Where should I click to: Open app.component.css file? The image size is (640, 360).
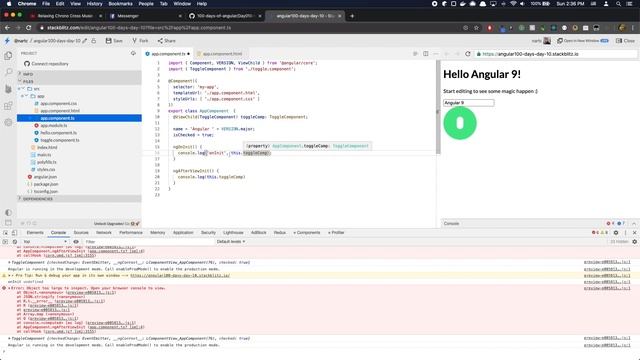point(58,103)
